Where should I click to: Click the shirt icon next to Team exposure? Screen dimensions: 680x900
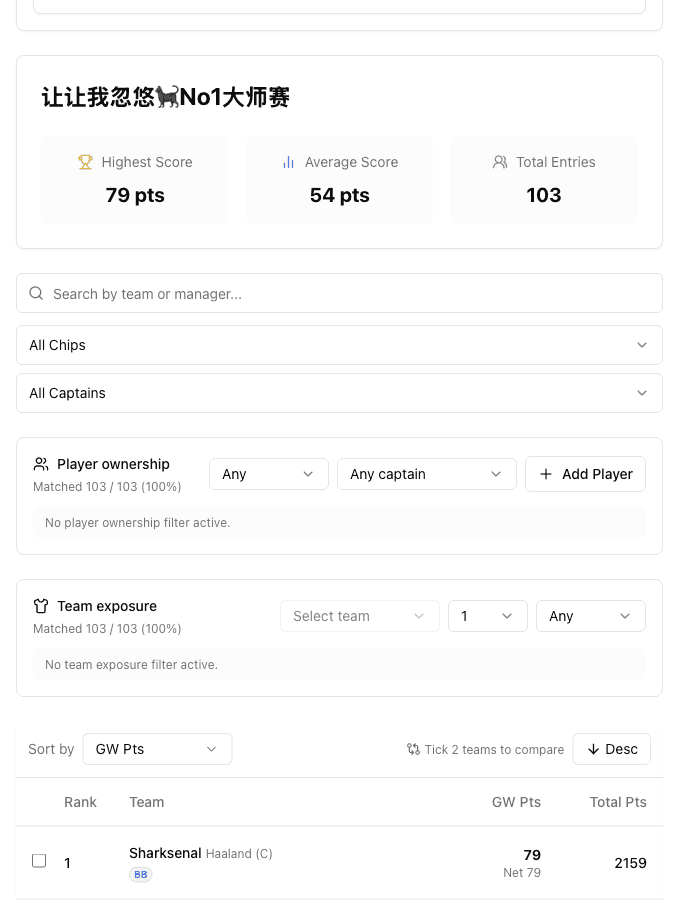click(41, 606)
